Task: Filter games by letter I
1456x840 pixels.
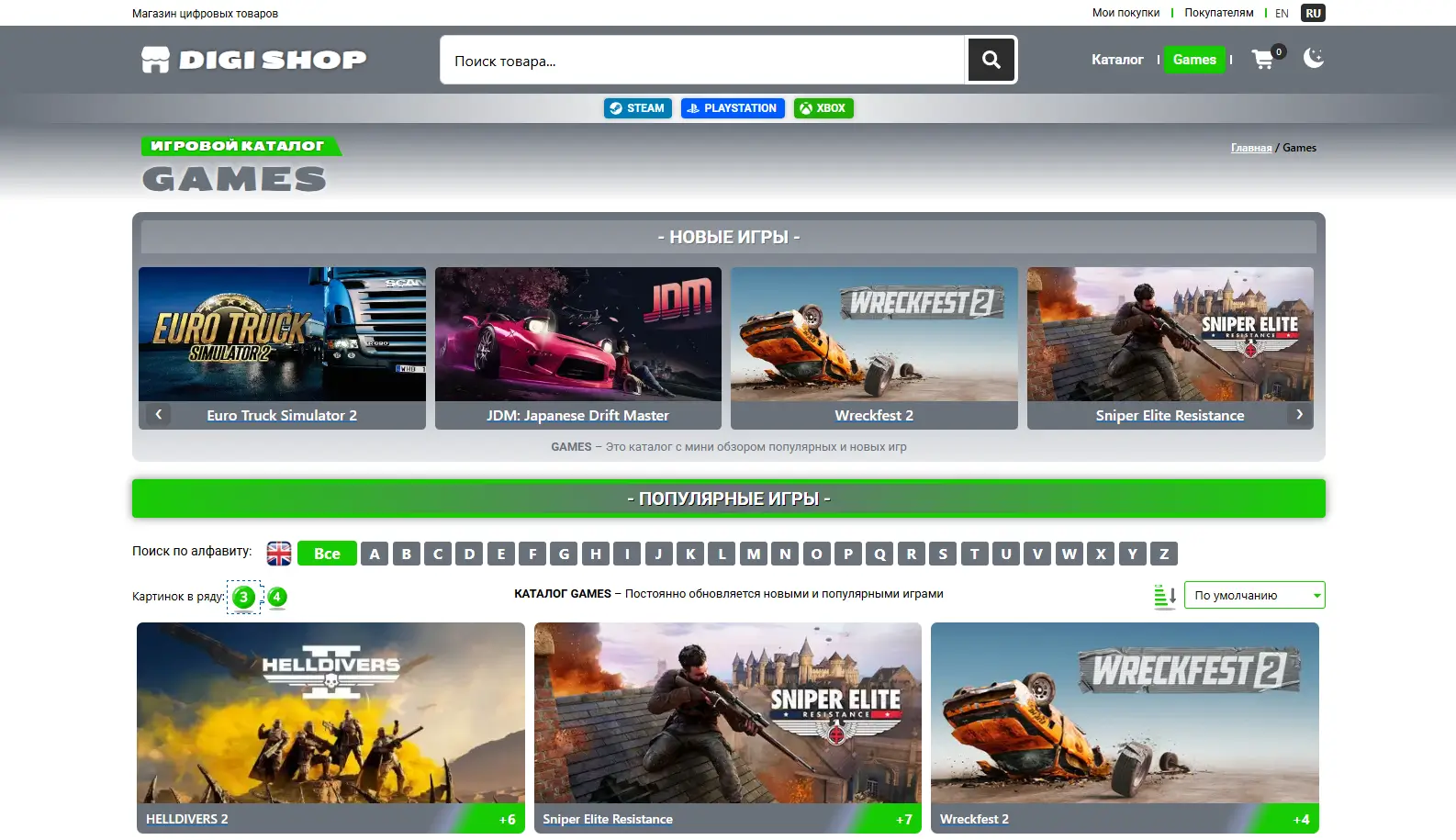Action: (627, 554)
